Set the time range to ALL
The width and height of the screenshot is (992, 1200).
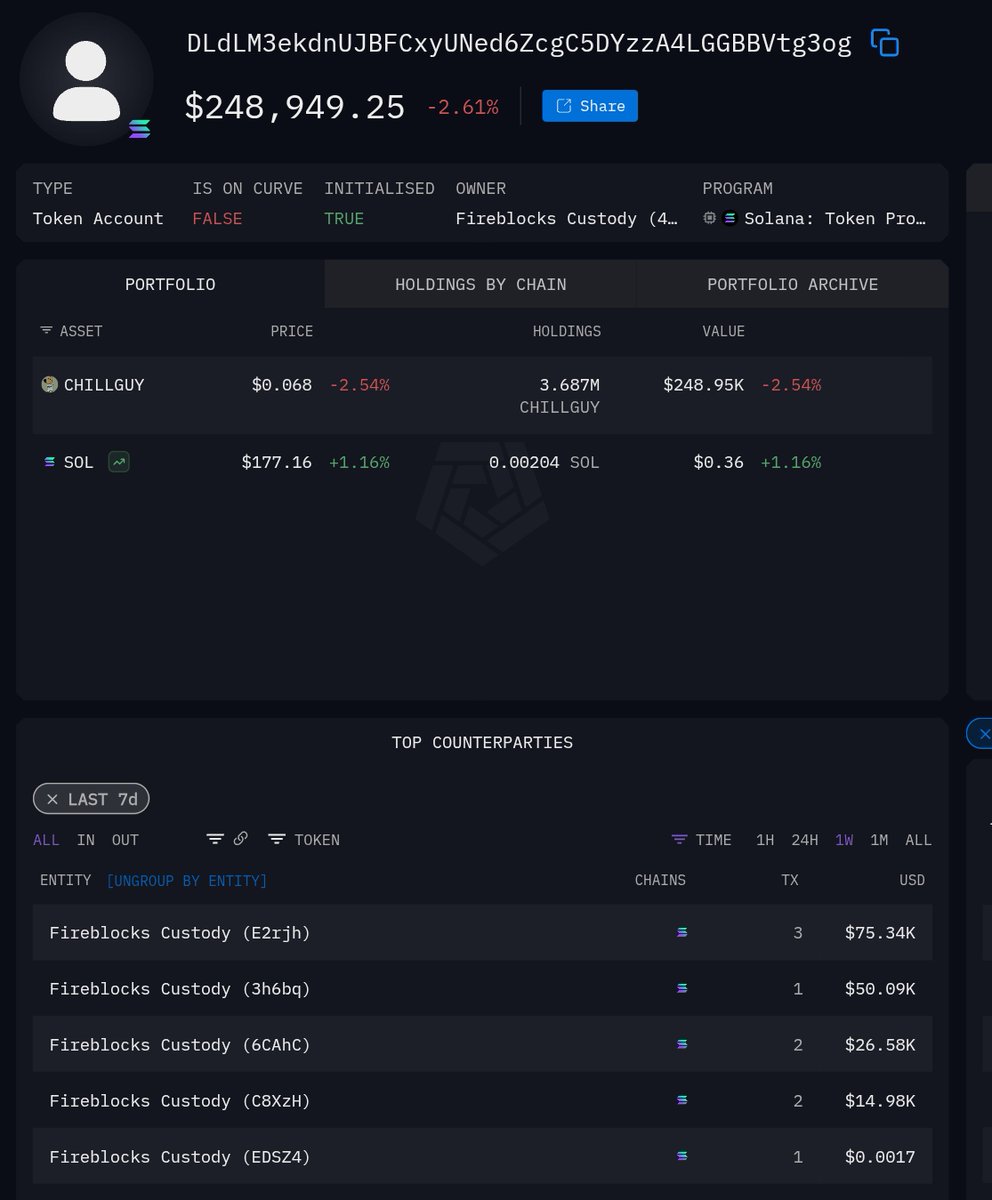pos(918,840)
